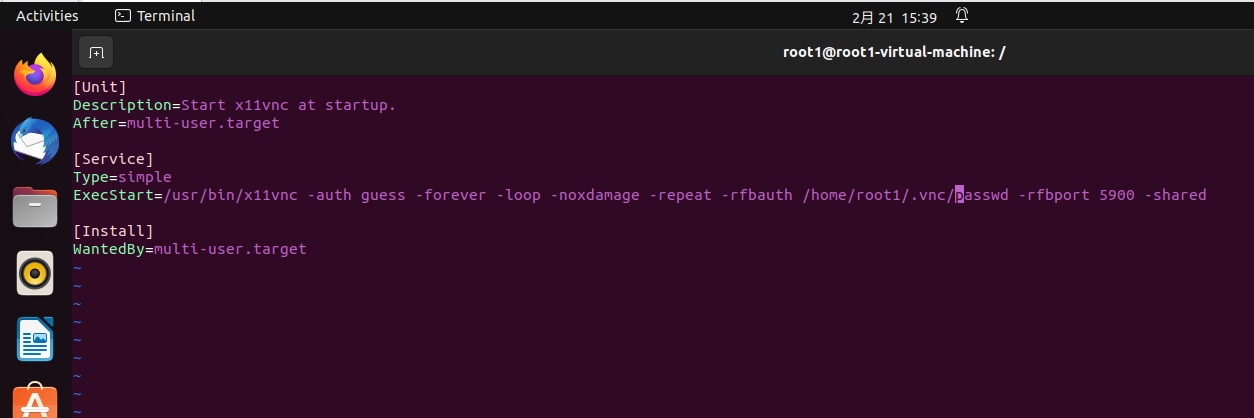Screen dimensions: 1254x418
Task: Click the WantedBy=multi-user.target line
Action: (x=189, y=249)
